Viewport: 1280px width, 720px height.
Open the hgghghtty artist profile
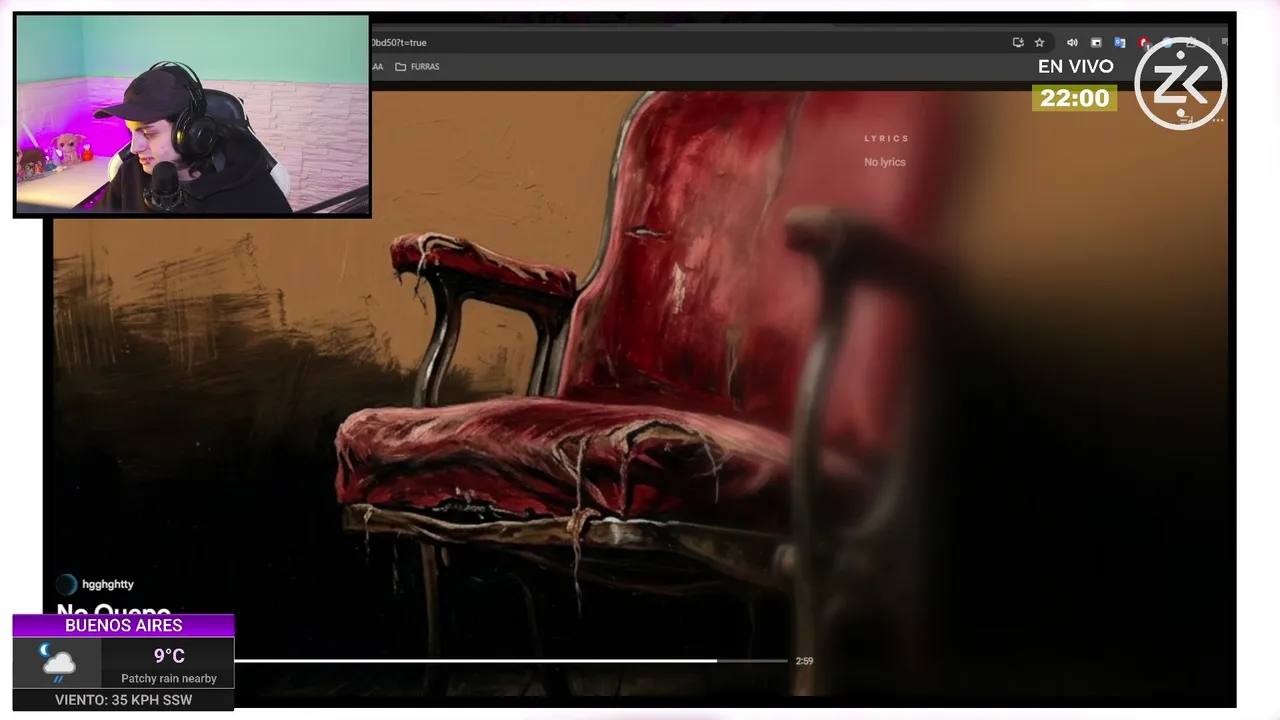pyautogui.click(x=108, y=584)
